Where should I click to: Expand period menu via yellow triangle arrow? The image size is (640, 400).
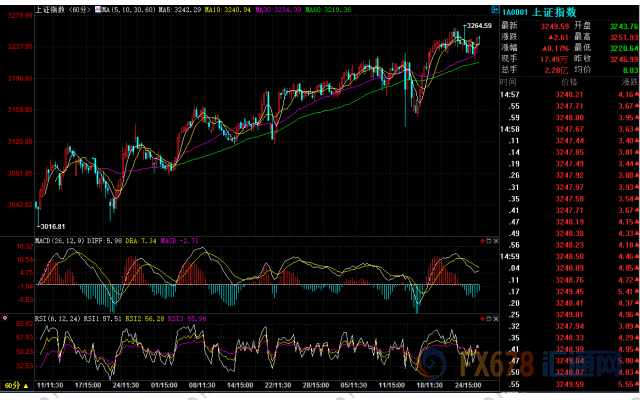click(26, 385)
